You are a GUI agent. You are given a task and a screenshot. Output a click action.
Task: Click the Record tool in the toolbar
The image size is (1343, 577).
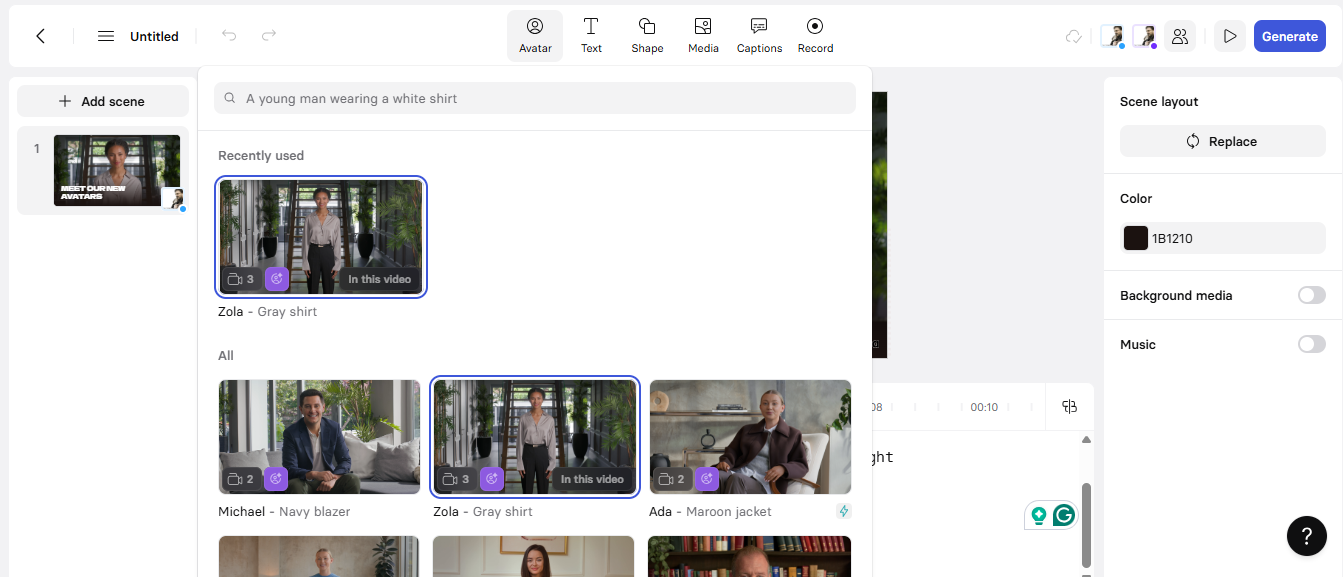click(x=815, y=36)
